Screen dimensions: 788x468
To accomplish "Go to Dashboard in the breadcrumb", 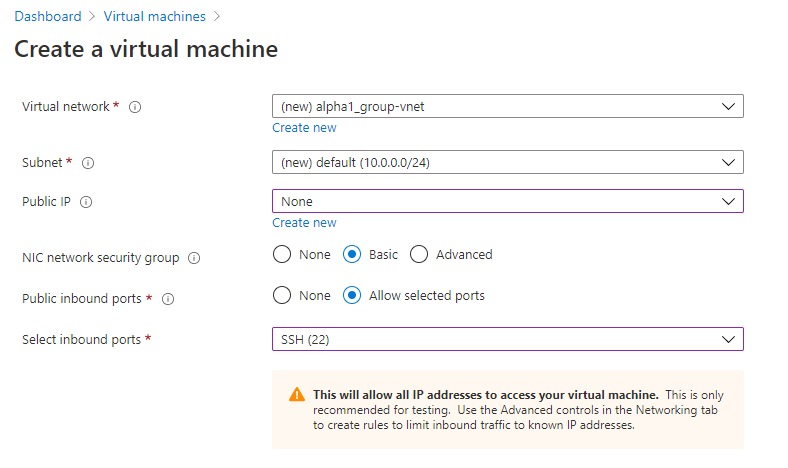I will click(x=48, y=17).
